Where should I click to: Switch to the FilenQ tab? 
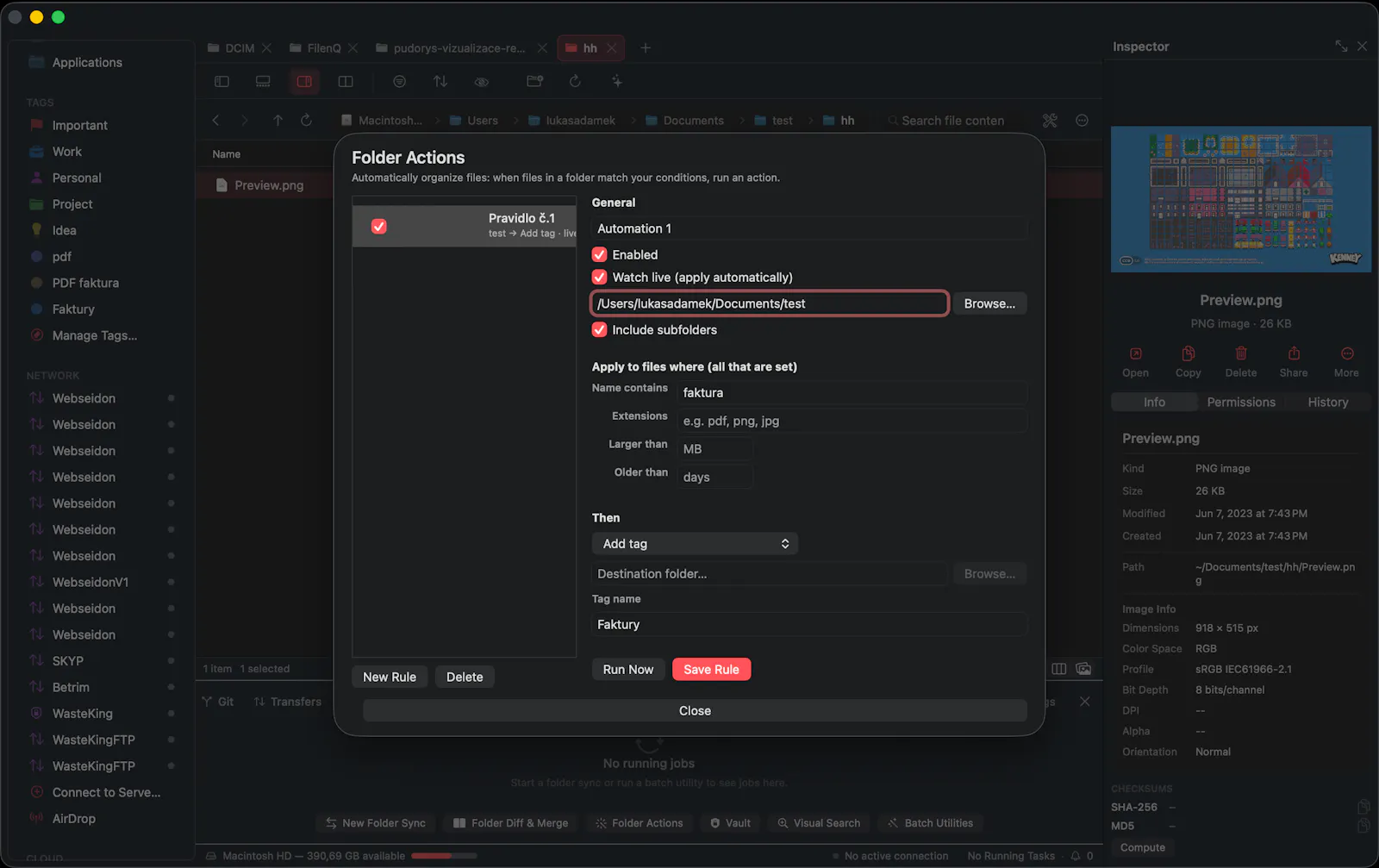323,48
